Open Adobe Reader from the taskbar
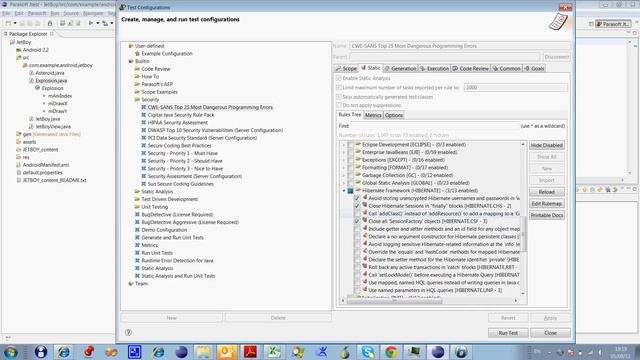This screenshot has height=360, width=640. (250, 352)
